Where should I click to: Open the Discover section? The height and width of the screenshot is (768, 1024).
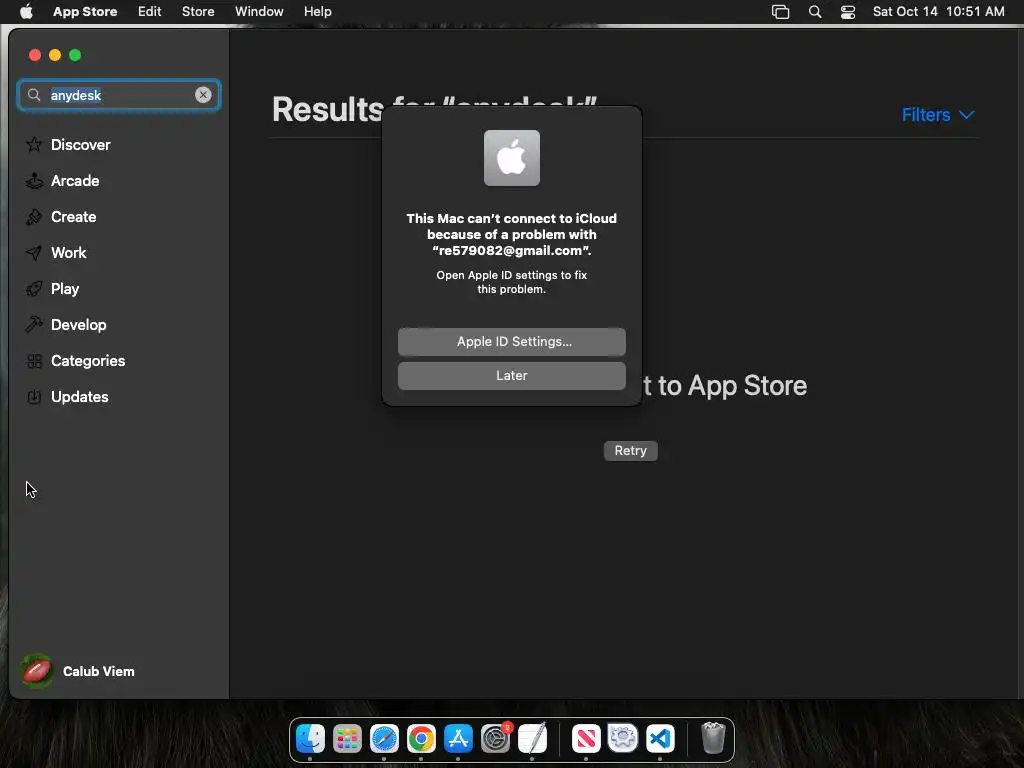click(80, 144)
